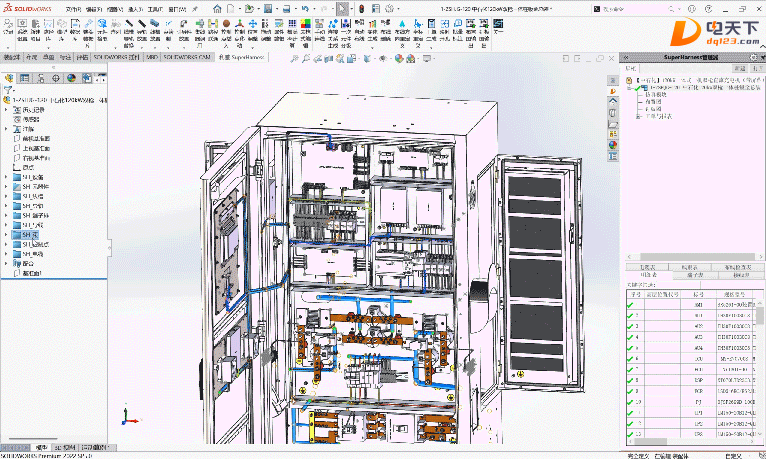Expand the Annotations node in the feature tree
766x459 pixels.
[6, 129]
